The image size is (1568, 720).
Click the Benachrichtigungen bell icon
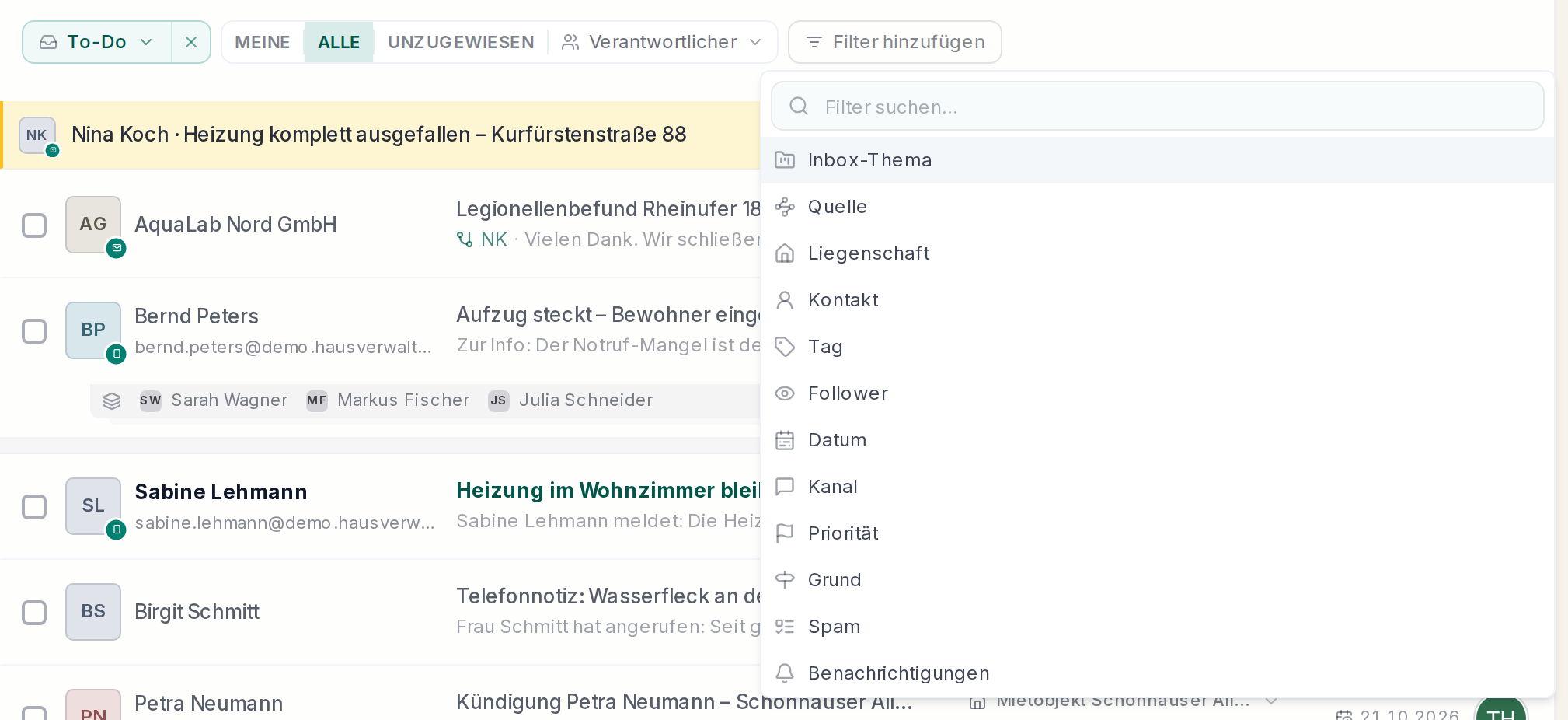(785, 673)
